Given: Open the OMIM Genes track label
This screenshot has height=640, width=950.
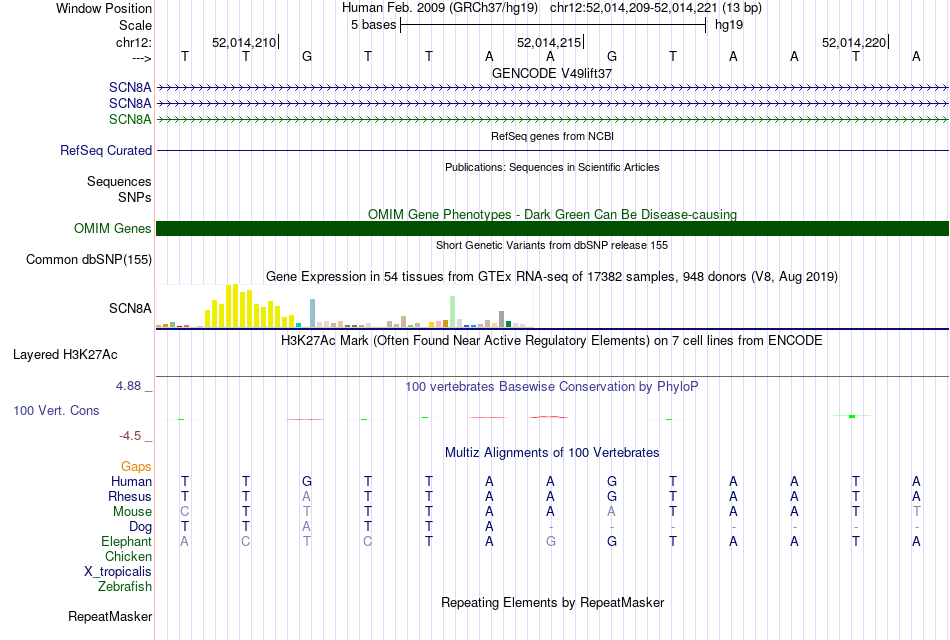Looking at the screenshot, I should (113, 228).
